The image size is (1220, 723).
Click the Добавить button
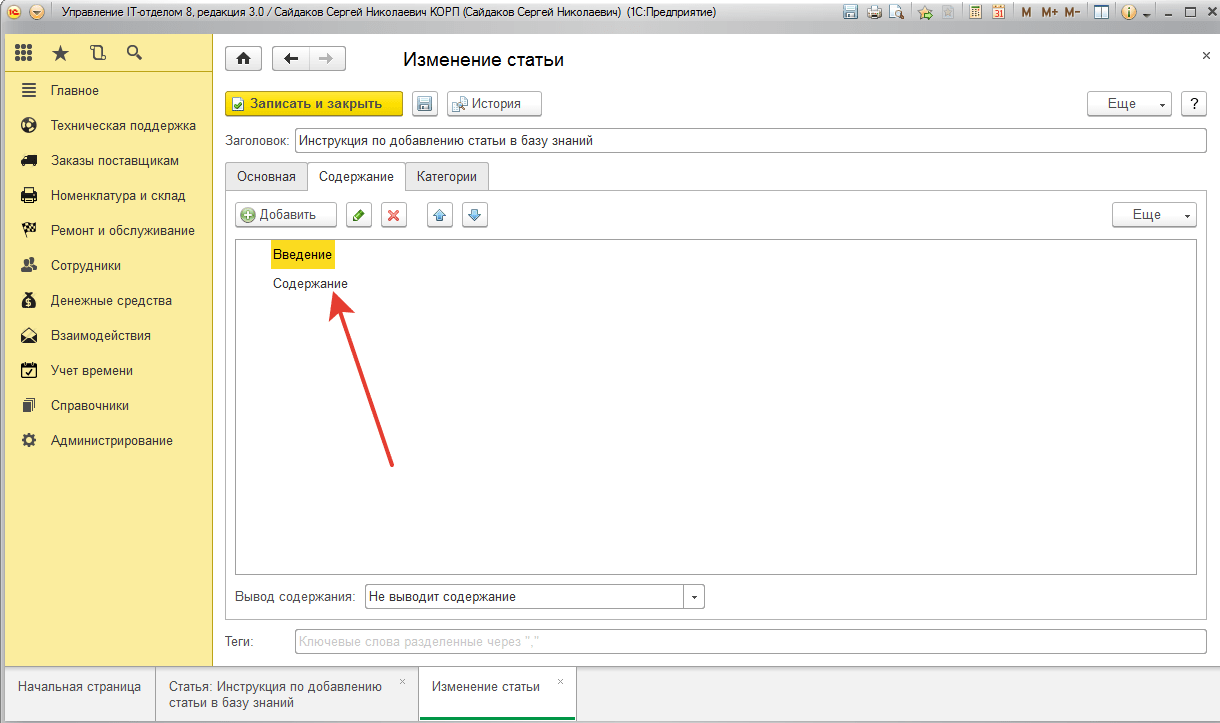point(286,215)
